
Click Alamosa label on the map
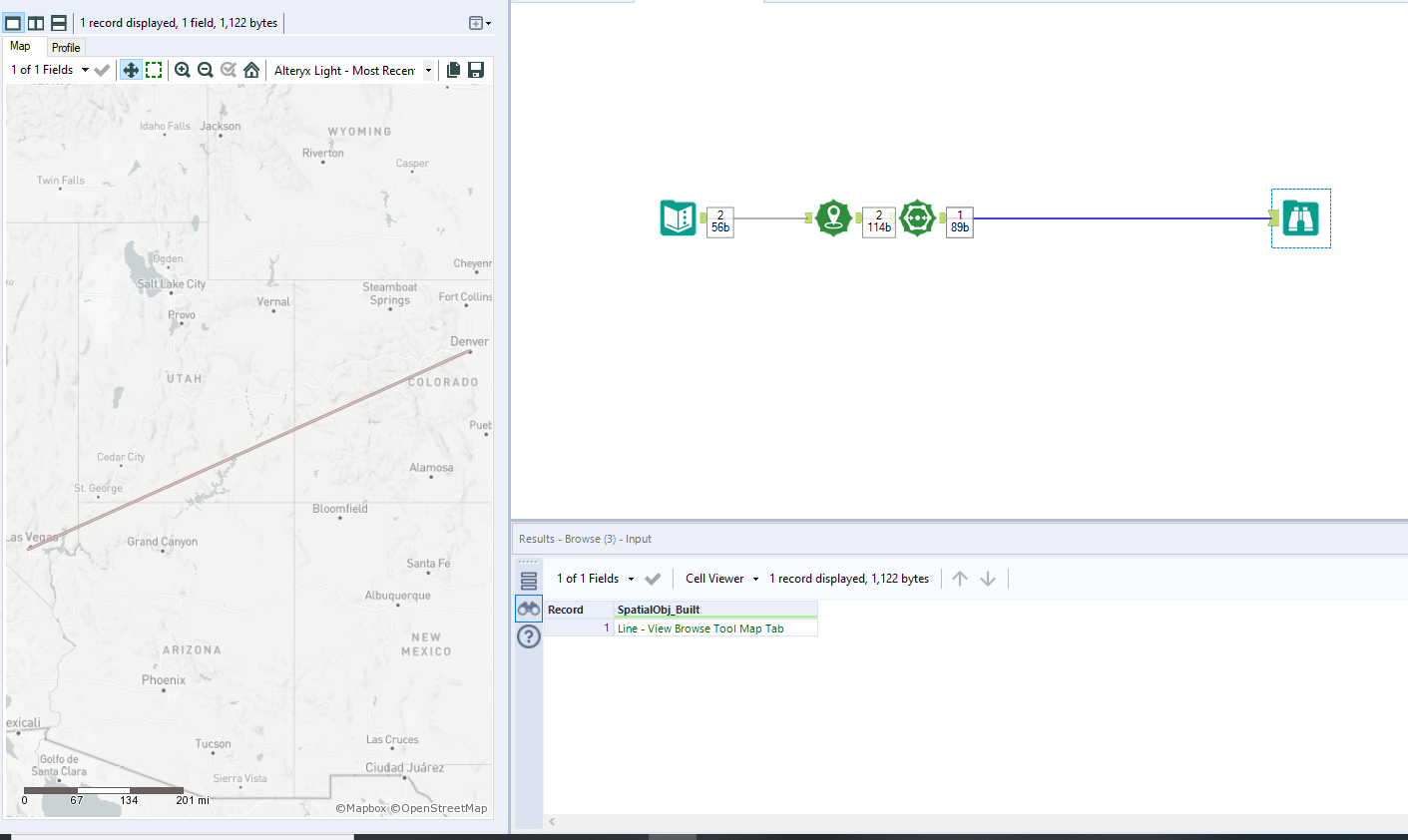click(431, 467)
